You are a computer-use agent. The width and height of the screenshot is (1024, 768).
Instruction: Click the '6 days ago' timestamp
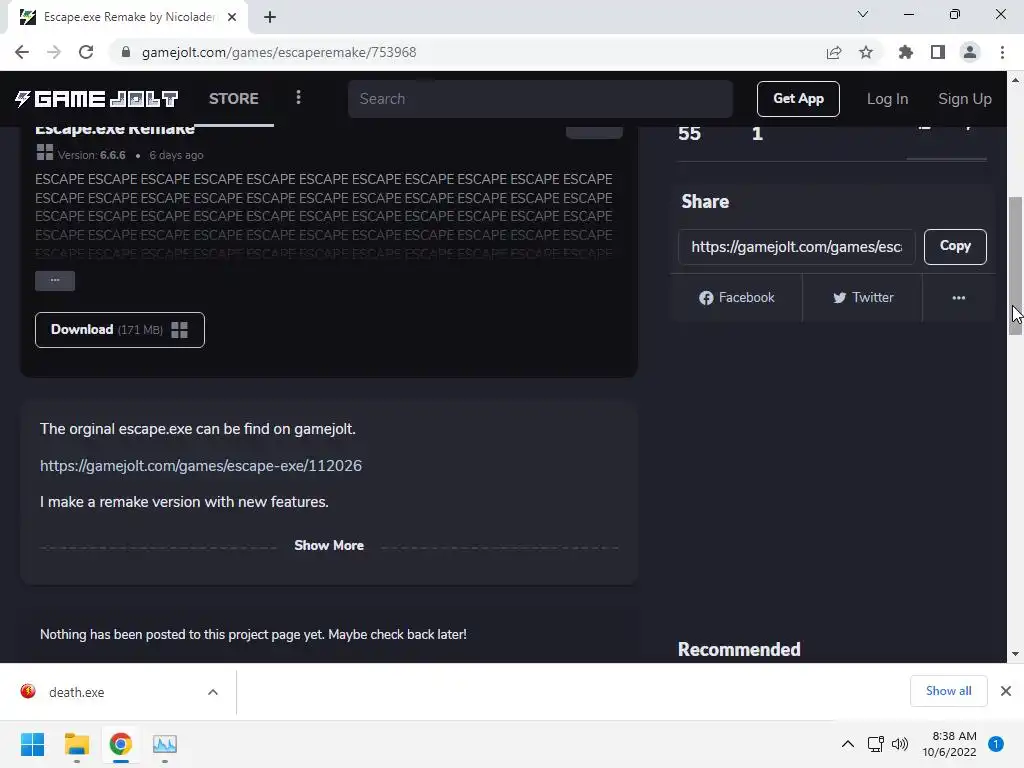click(x=176, y=155)
